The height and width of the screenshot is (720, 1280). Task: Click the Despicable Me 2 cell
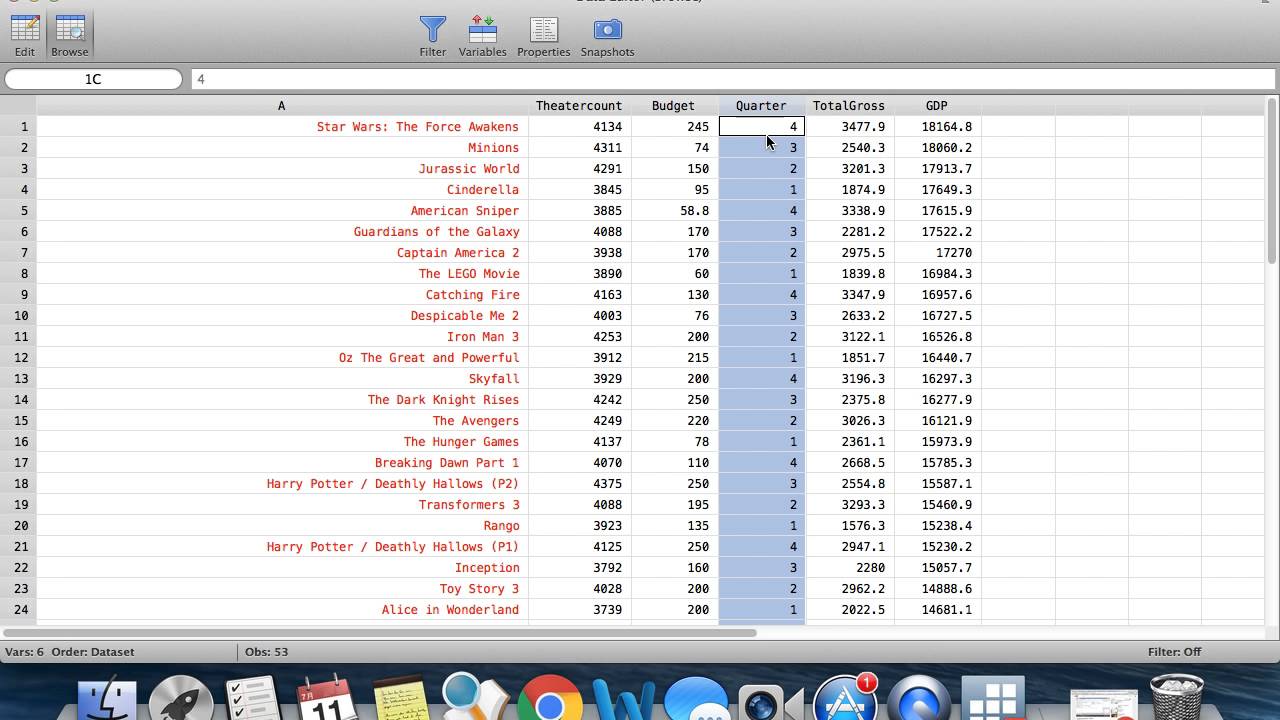click(x=282, y=315)
